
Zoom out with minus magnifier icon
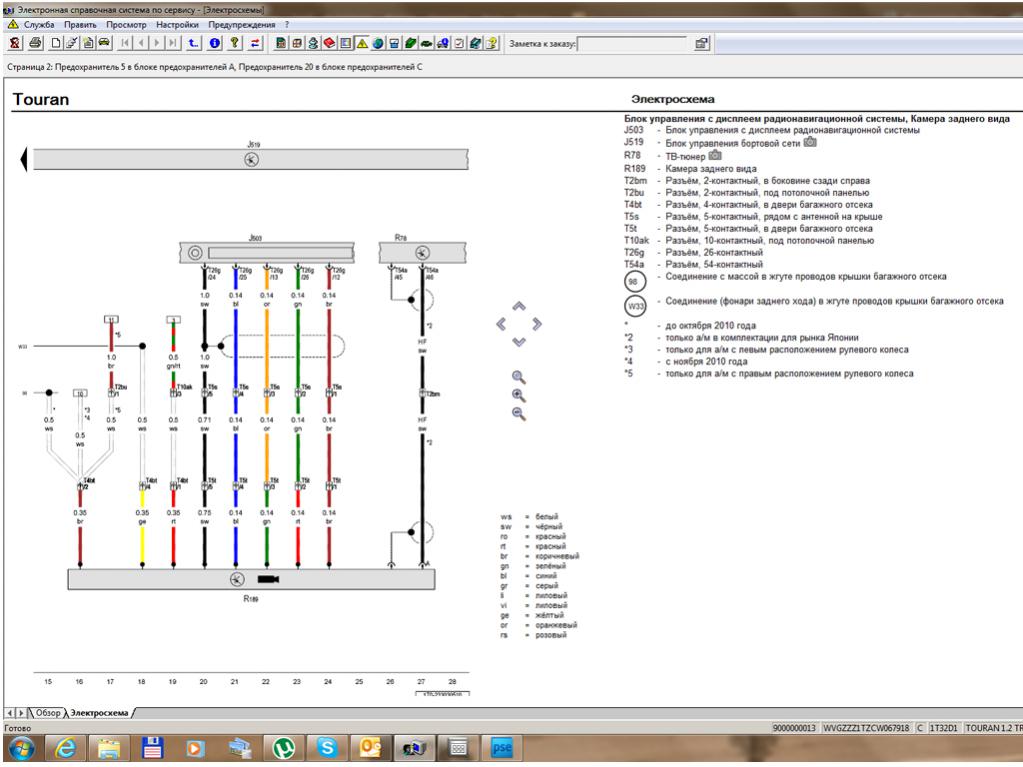click(519, 414)
